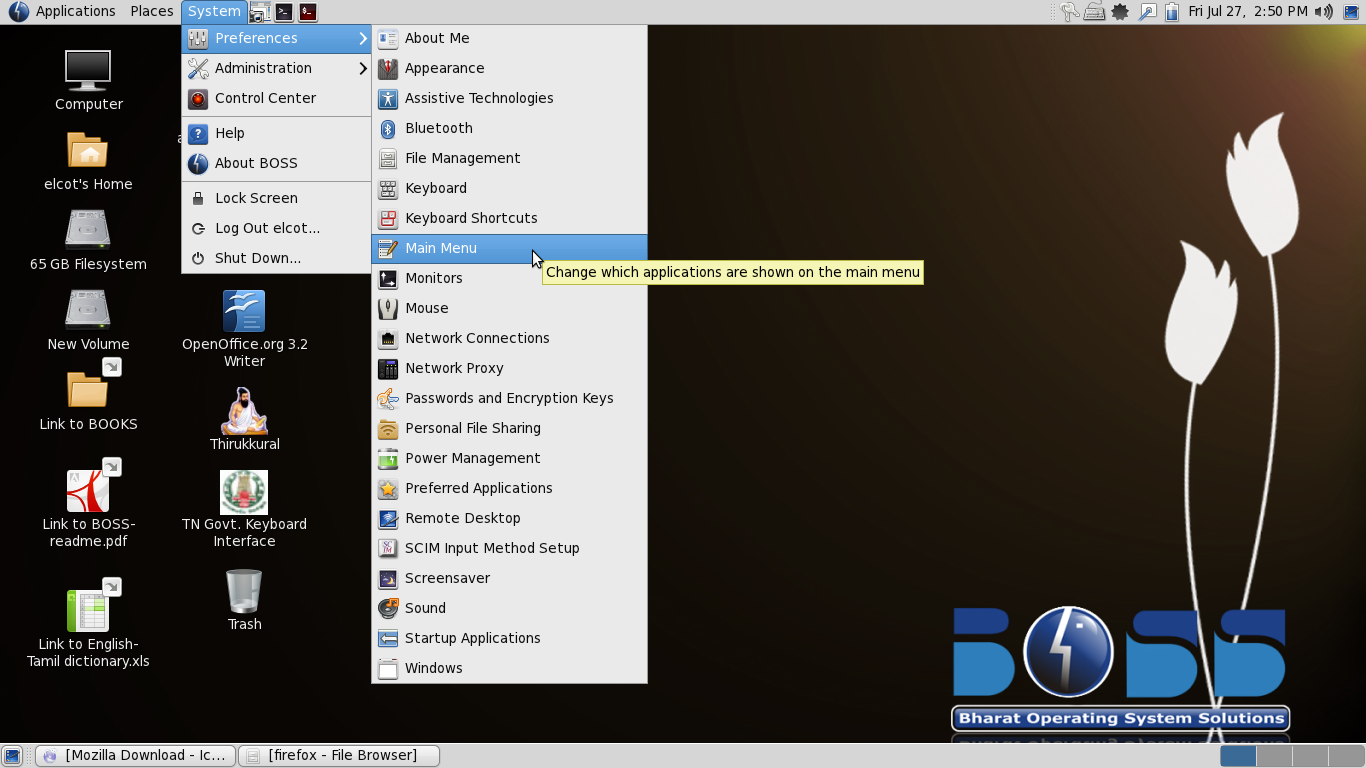The image size is (1366, 768).
Task: Launch the red root terminal from the panel
Action: coord(308,12)
